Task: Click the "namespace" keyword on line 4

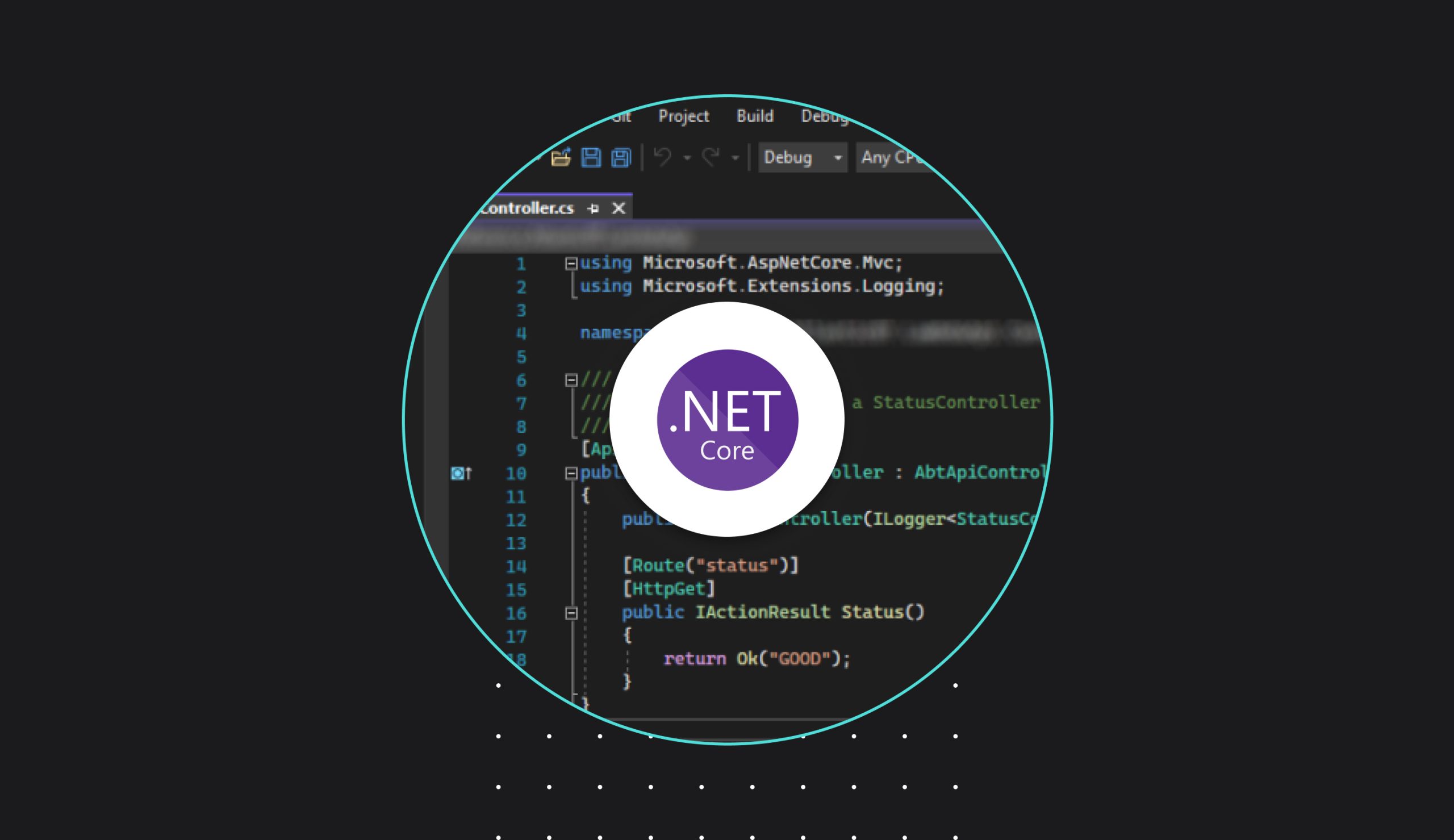Action: (616, 333)
